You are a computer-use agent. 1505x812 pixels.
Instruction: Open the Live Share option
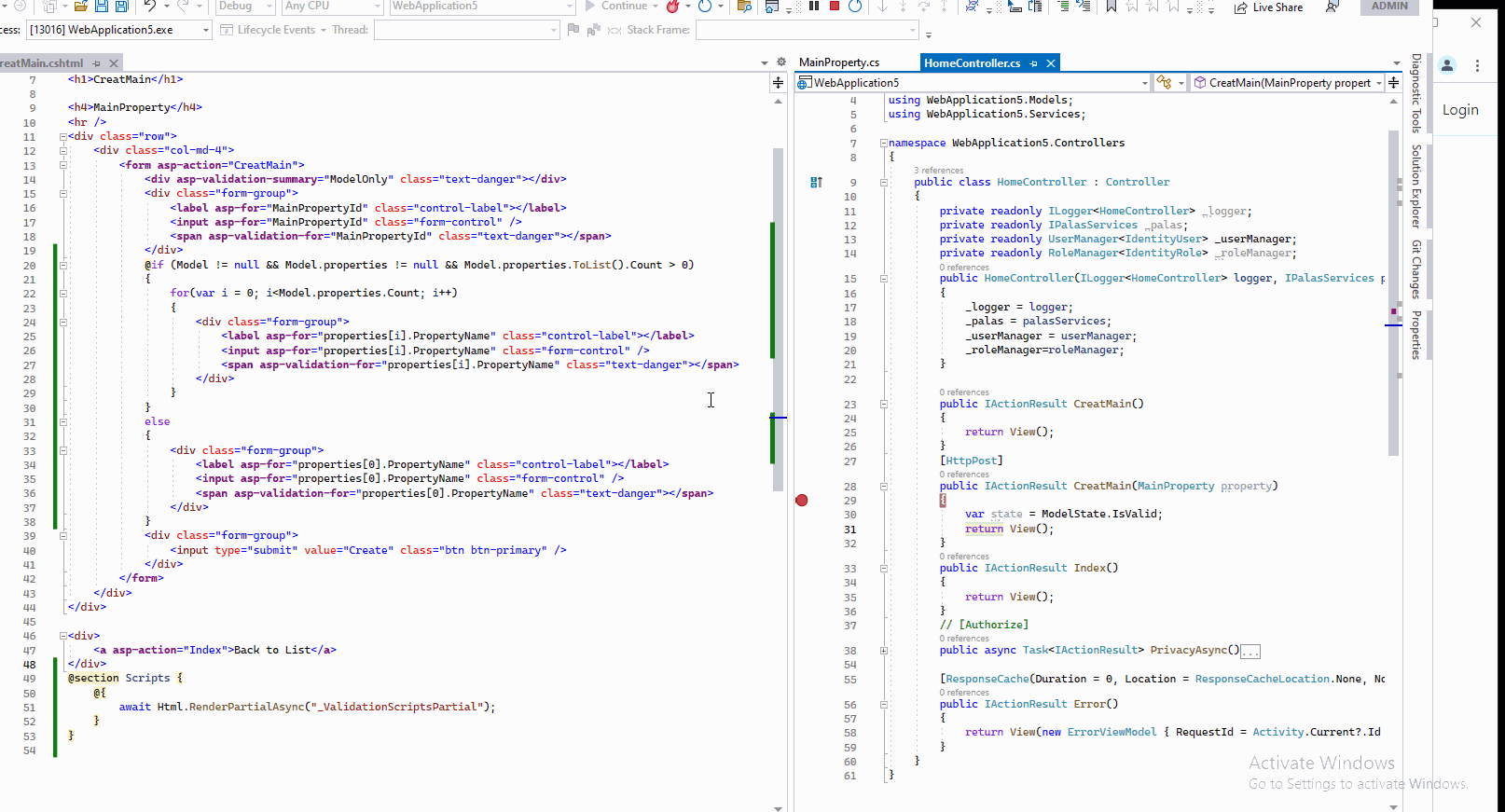pos(1268,7)
